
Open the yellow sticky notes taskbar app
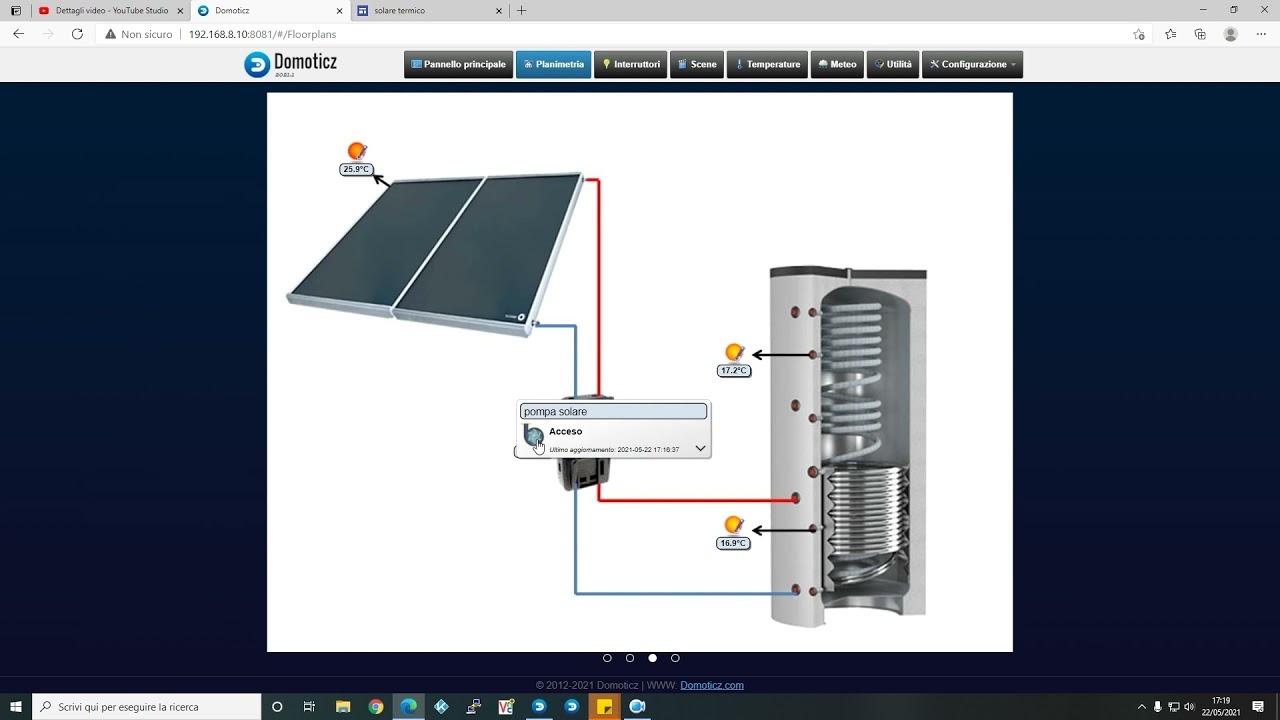(605, 707)
